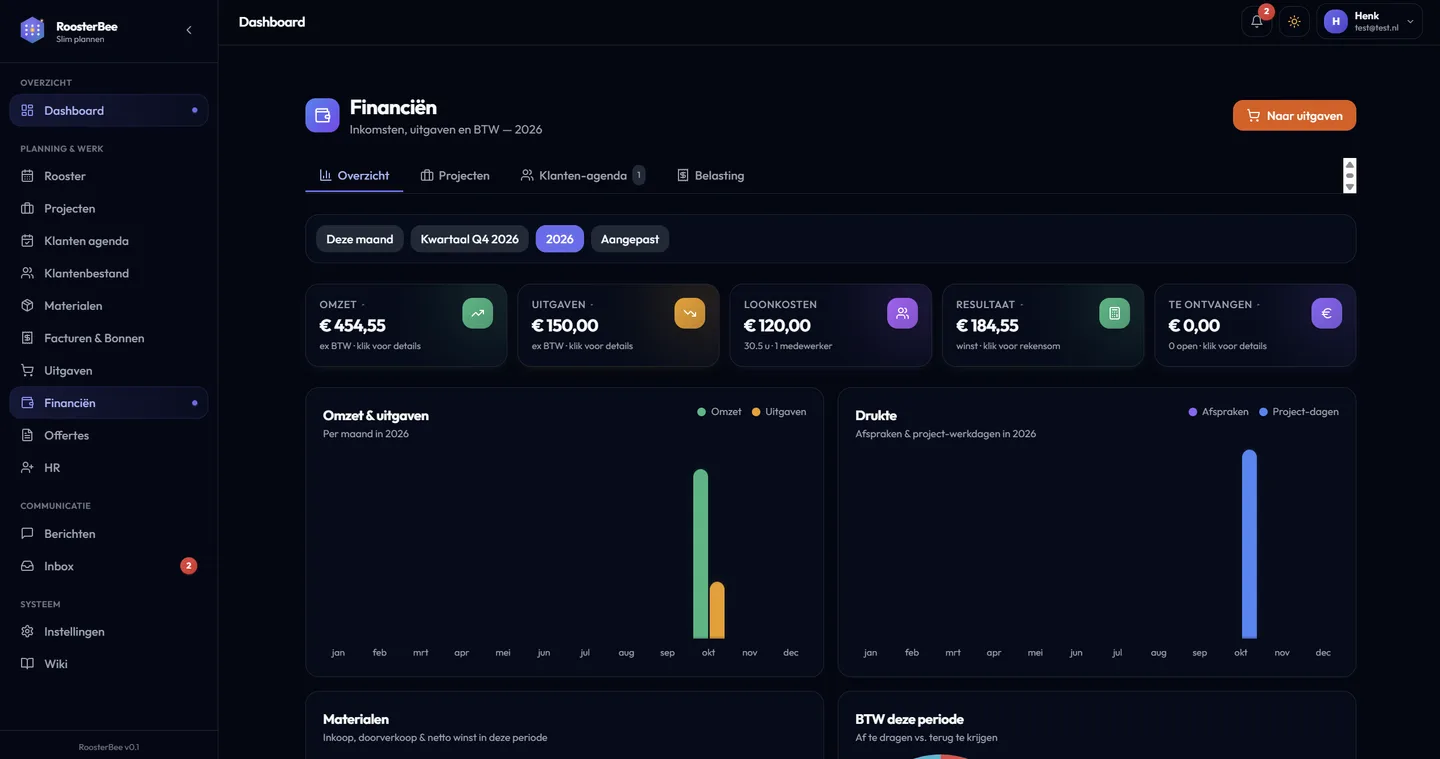Open Inbox in the sidebar

[109, 566]
